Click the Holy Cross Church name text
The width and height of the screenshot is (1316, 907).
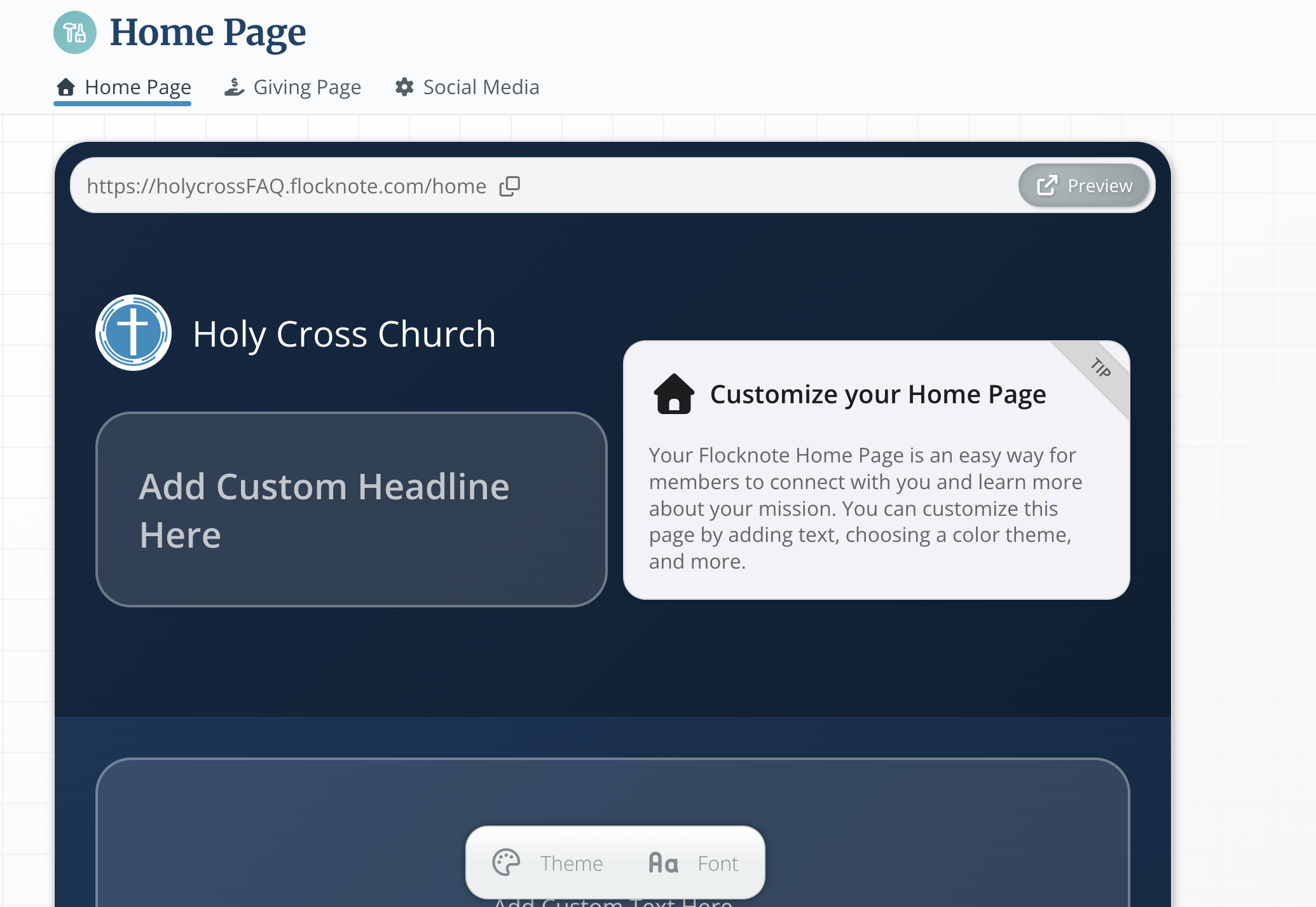[x=344, y=334]
